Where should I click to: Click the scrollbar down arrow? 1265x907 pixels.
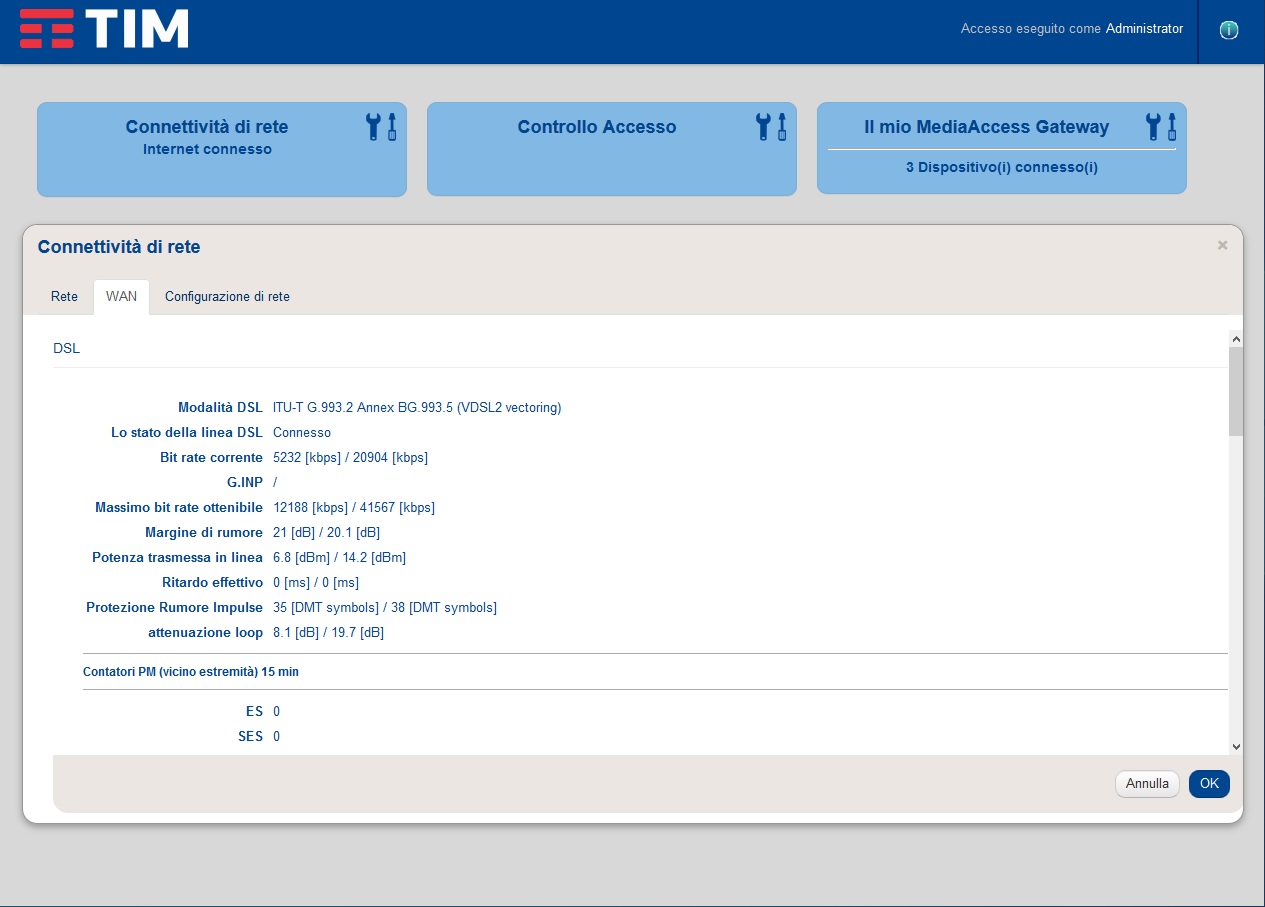coord(1236,746)
